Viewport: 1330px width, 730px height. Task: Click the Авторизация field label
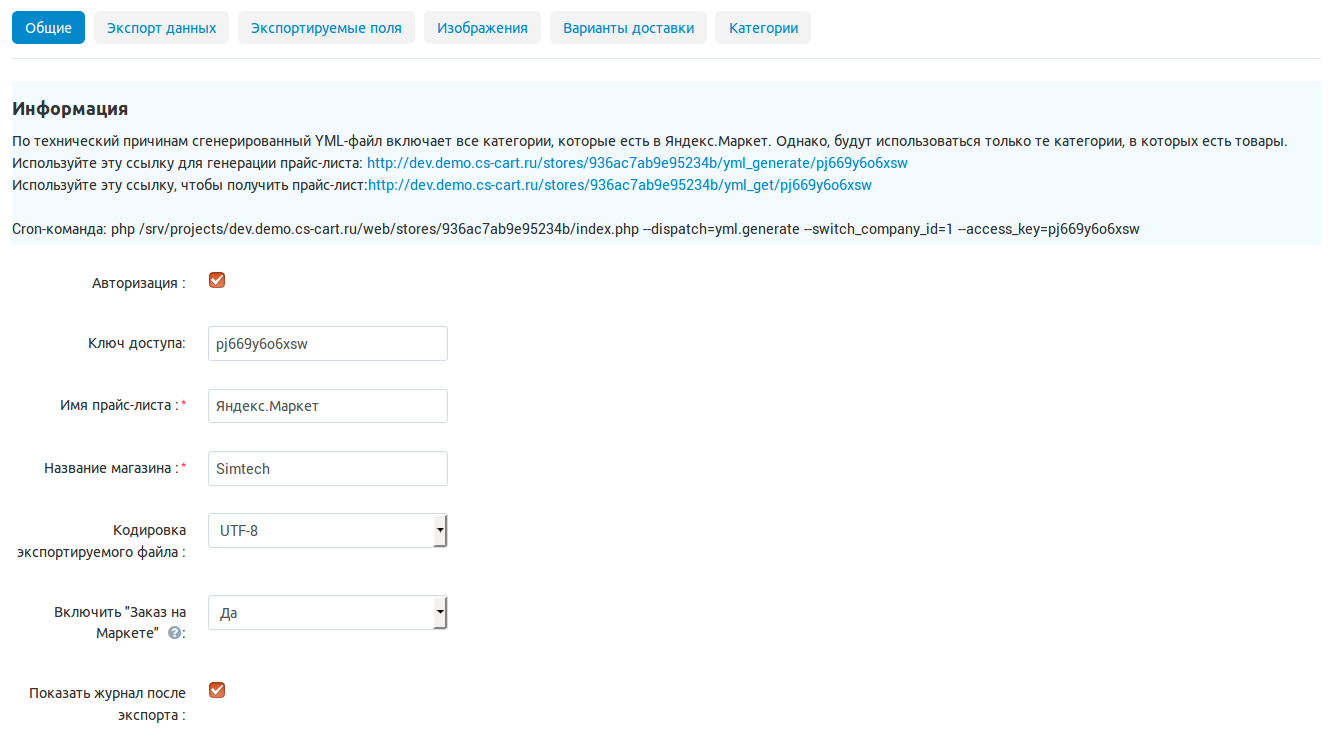tap(138, 283)
